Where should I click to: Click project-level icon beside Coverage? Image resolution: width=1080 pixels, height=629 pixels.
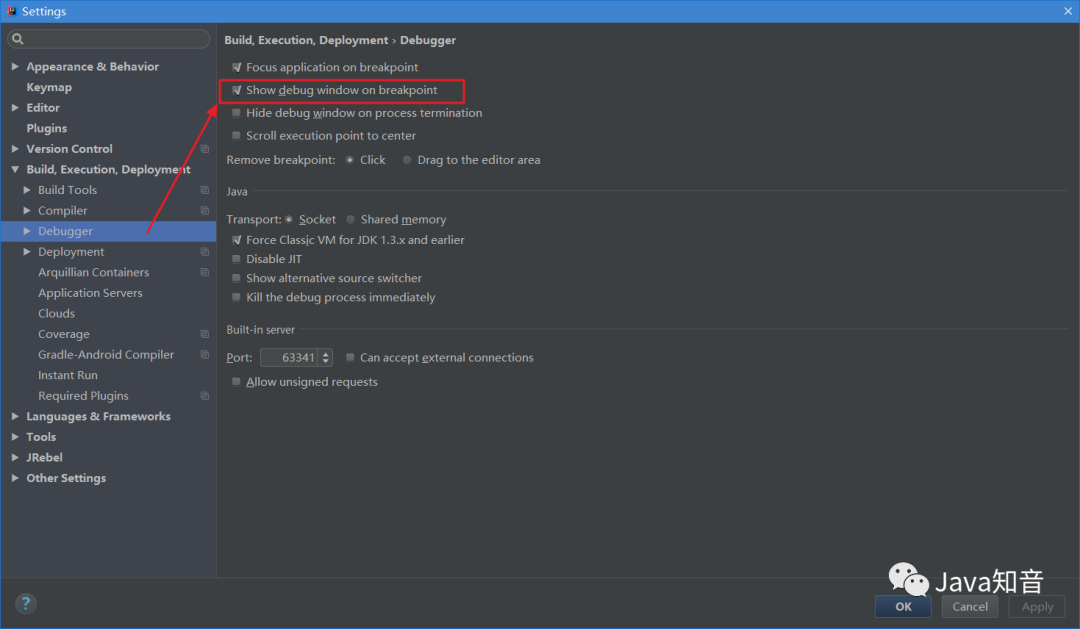tap(205, 334)
